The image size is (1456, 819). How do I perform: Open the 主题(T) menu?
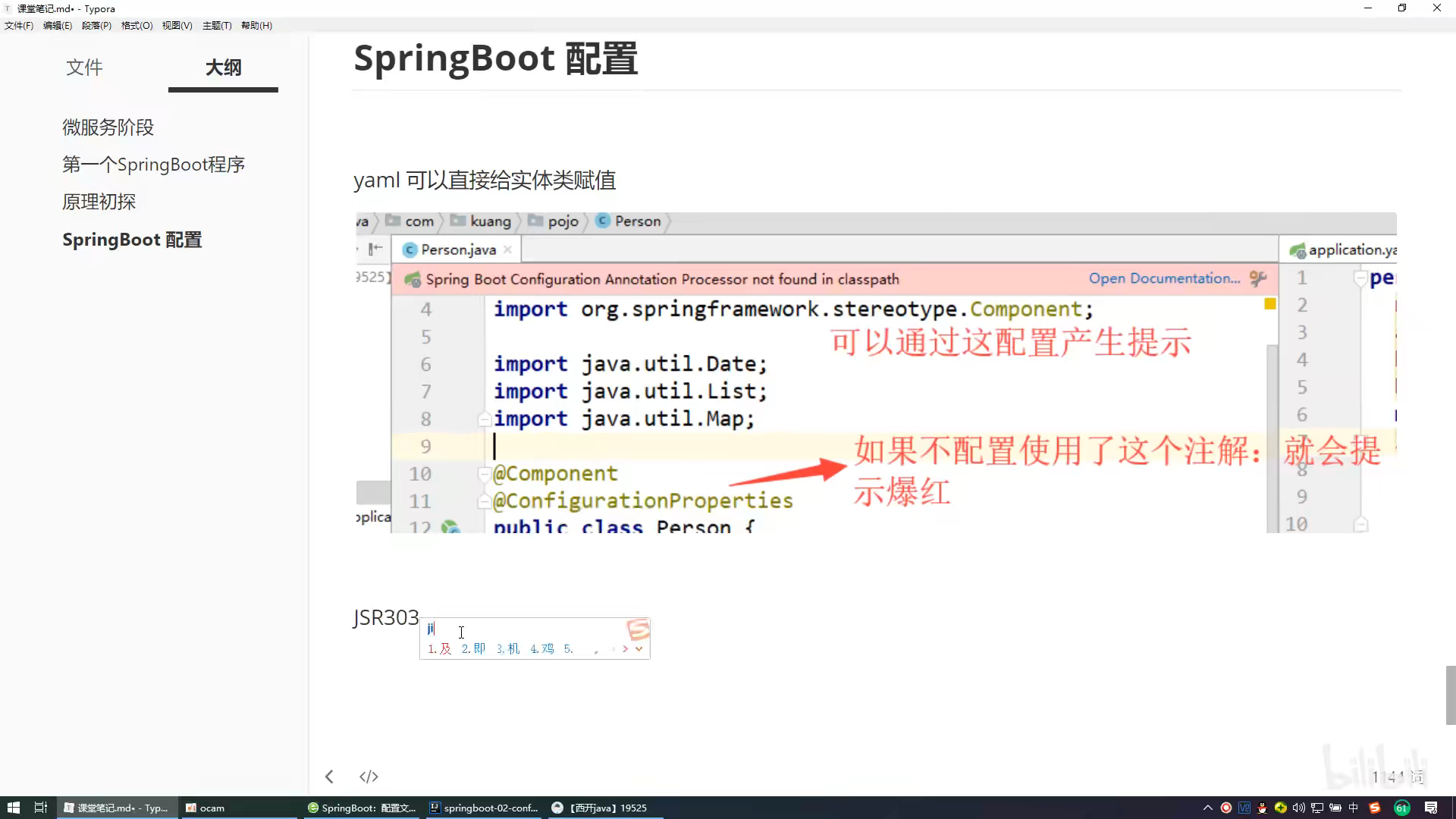(x=217, y=25)
